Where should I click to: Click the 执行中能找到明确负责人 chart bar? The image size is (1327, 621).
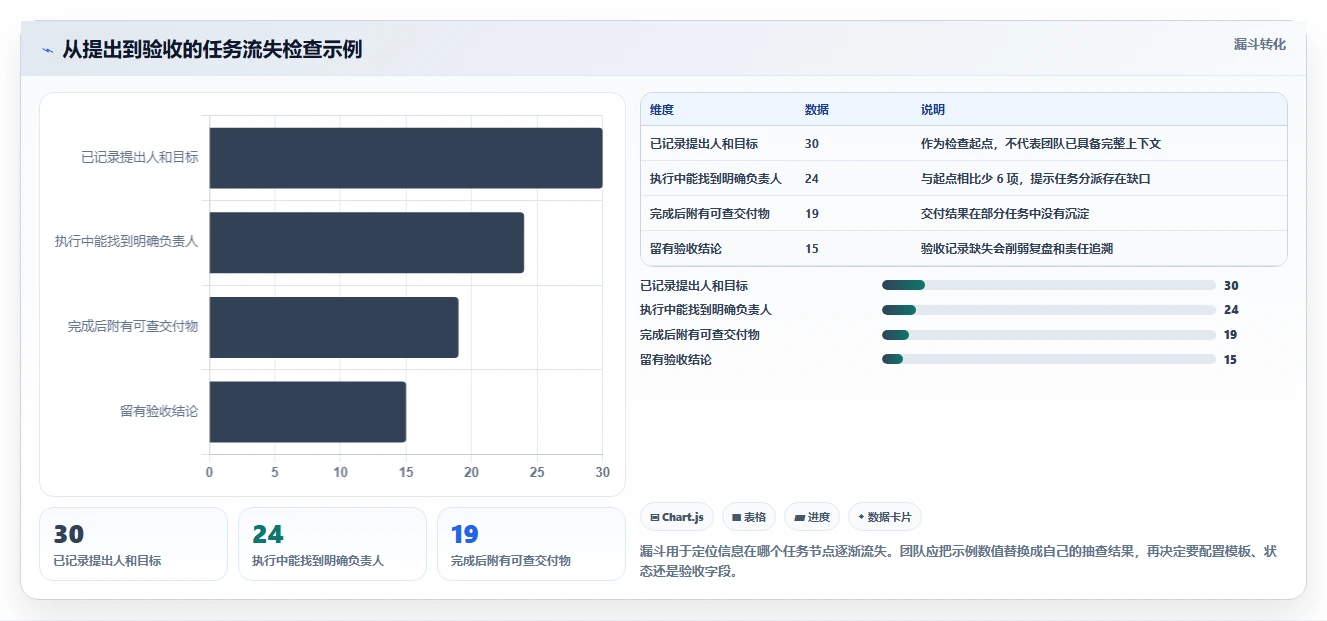pyautogui.click(x=367, y=242)
